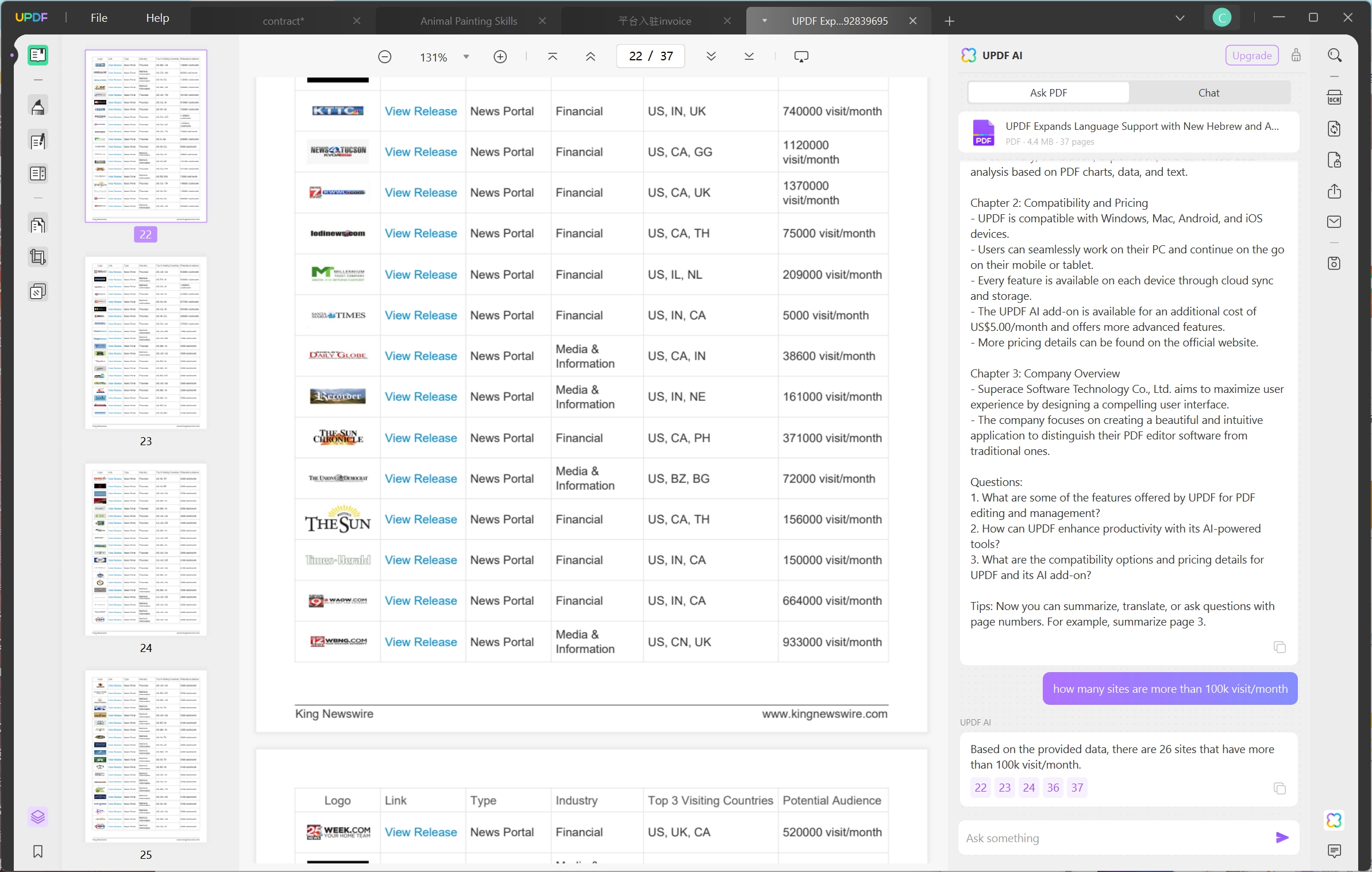The height and width of the screenshot is (872, 1372).
Task: Open dropdown arrow on active UPDF tab
Action: (764, 21)
